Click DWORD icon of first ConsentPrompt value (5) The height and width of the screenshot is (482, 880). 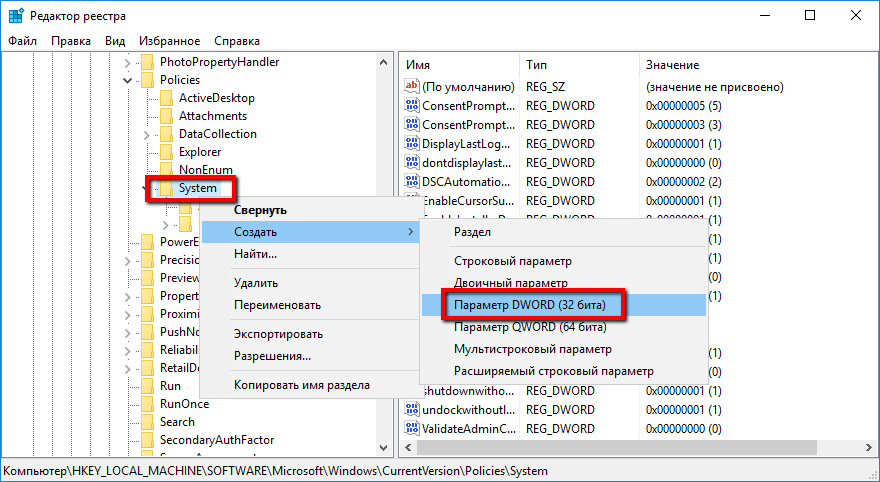412,105
